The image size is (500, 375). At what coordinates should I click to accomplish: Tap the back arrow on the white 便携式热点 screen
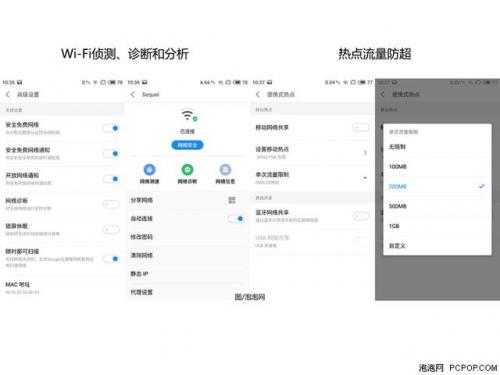258,94
